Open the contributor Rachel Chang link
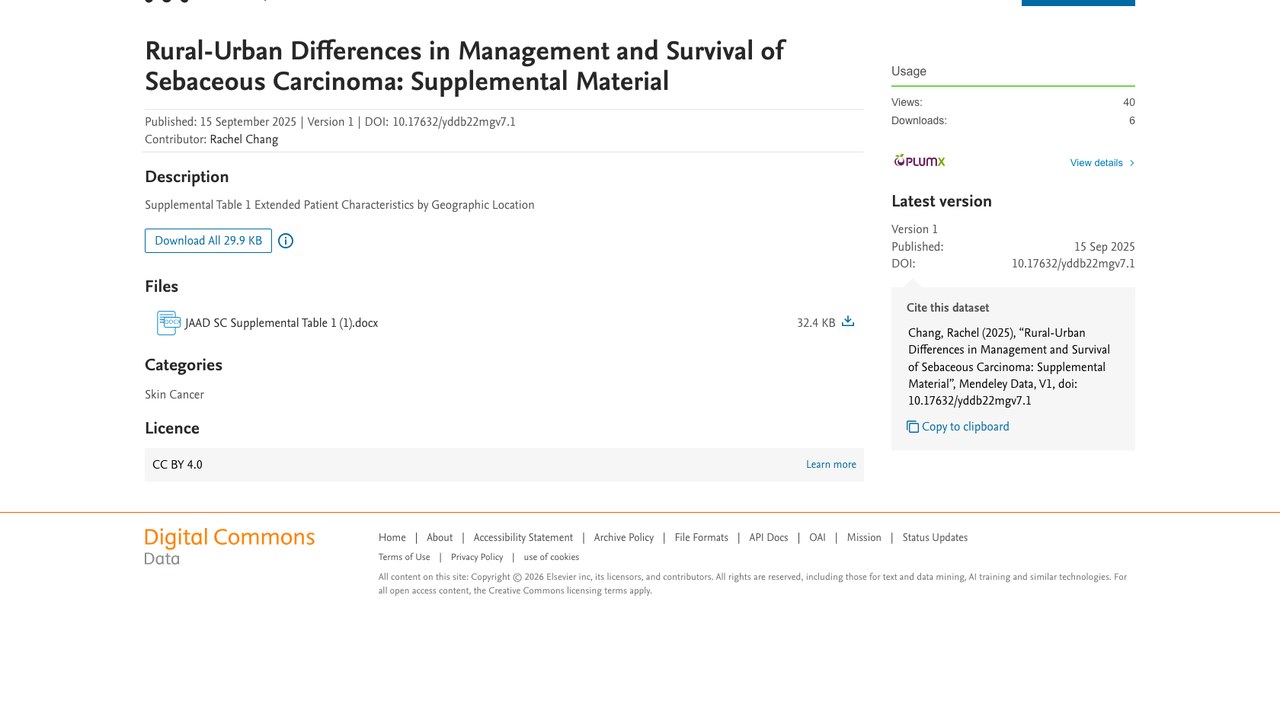1280x720 pixels. 244,140
